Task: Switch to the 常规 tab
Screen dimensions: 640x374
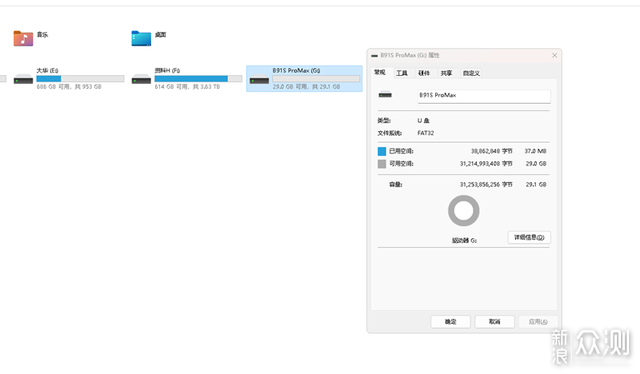Action: (380, 72)
